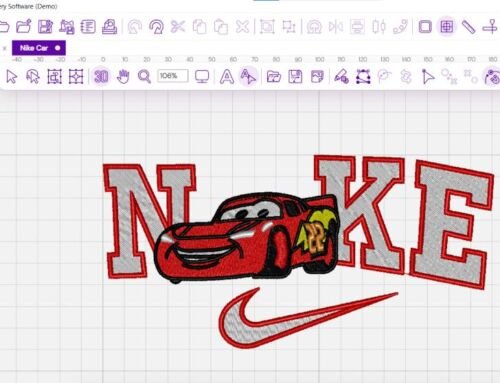Click the scissors Cut icon
The width and height of the screenshot is (500, 383).
click(x=178, y=27)
